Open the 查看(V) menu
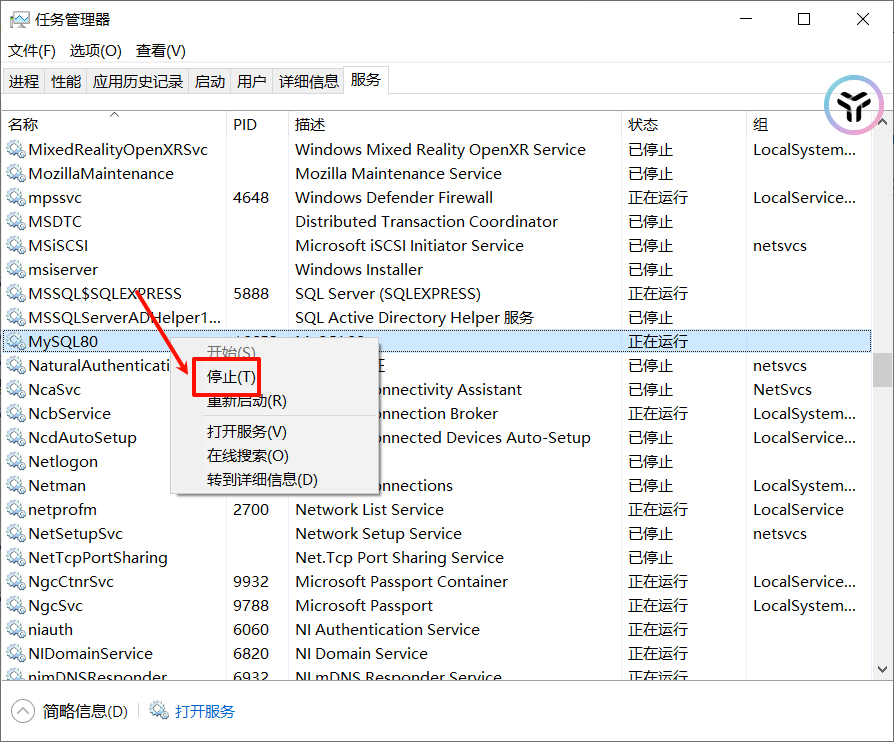 point(161,51)
